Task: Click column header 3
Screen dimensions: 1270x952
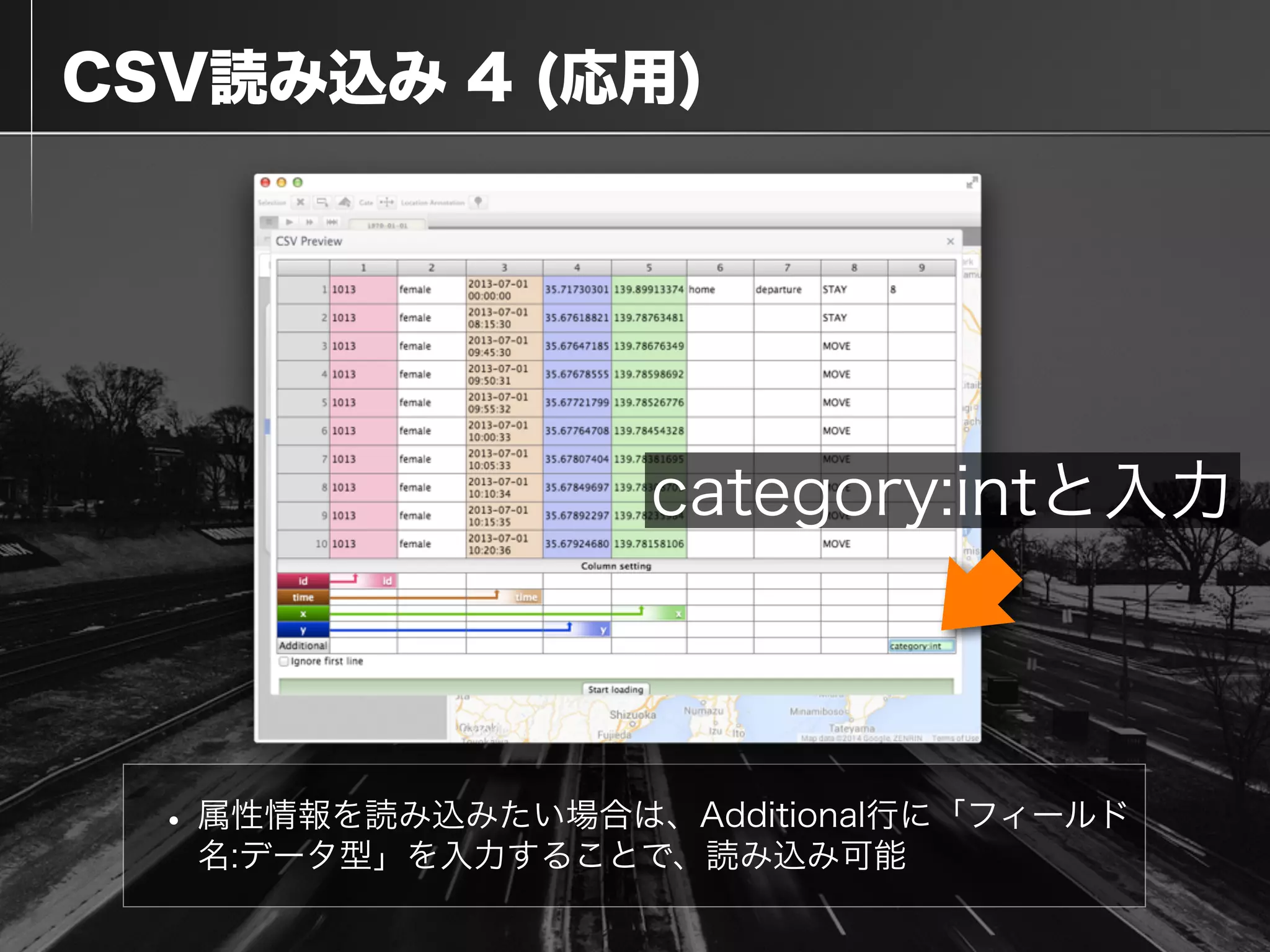Action: tap(504, 268)
